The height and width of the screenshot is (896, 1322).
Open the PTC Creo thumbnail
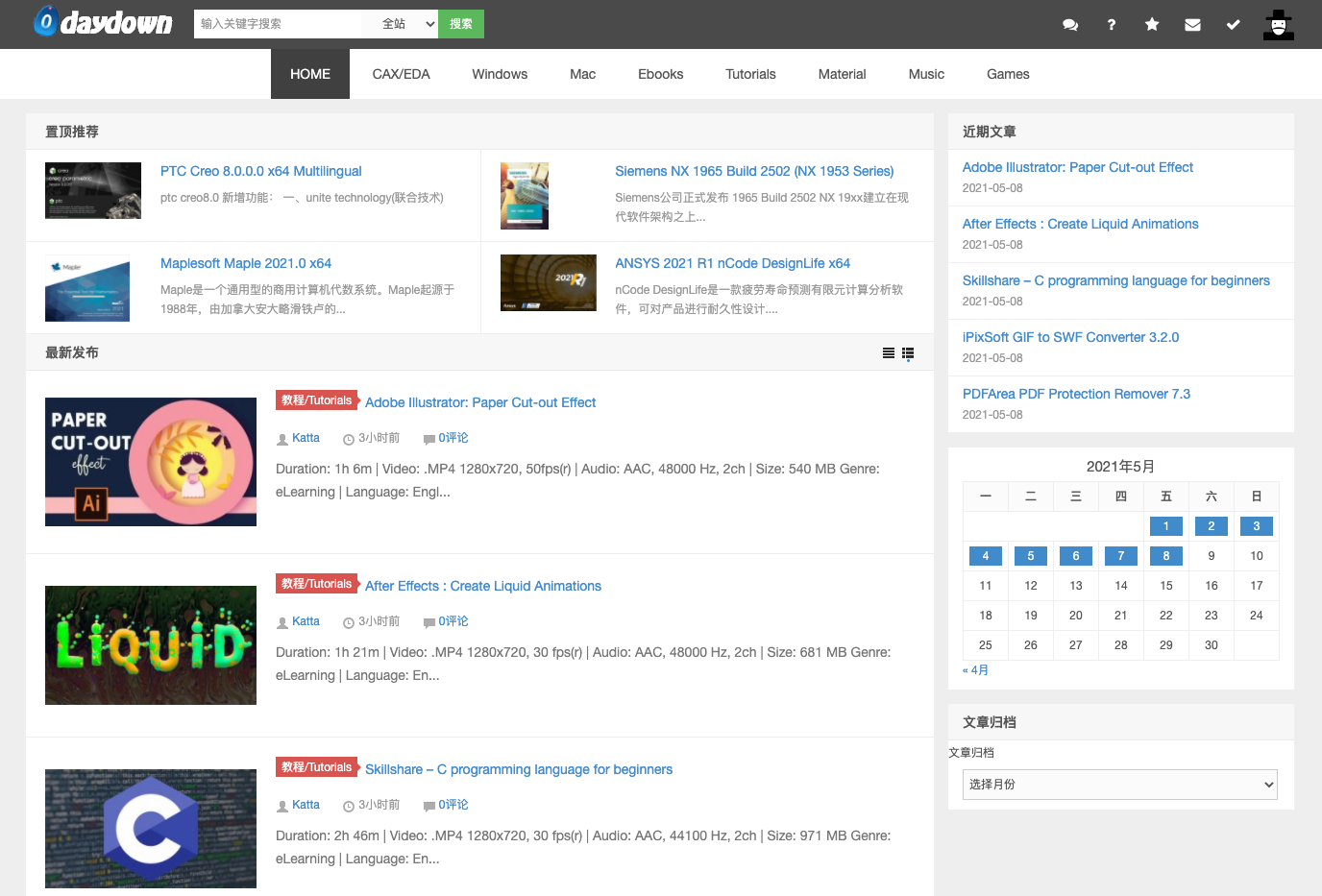coord(93,190)
